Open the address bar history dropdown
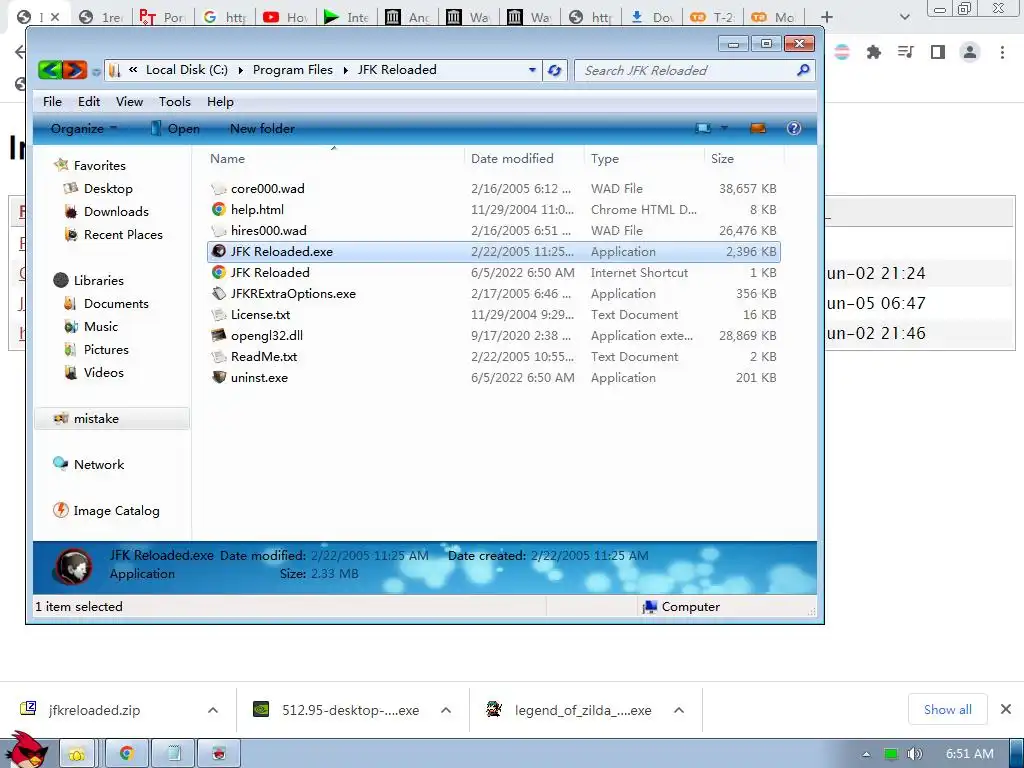The image size is (1024, 768). tap(532, 70)
